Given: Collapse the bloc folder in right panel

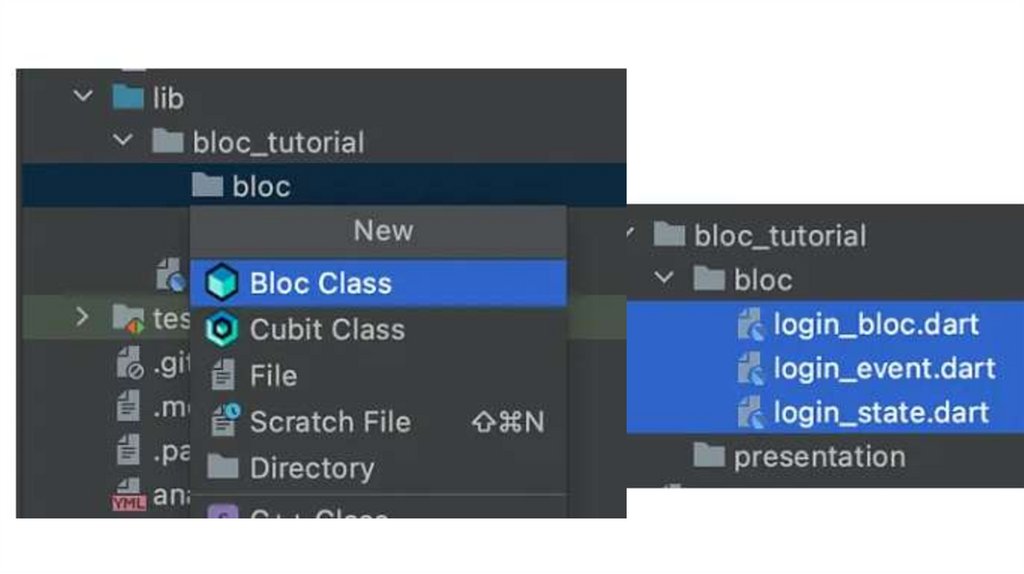Looking at the screenshot, I should pos(665,279).
